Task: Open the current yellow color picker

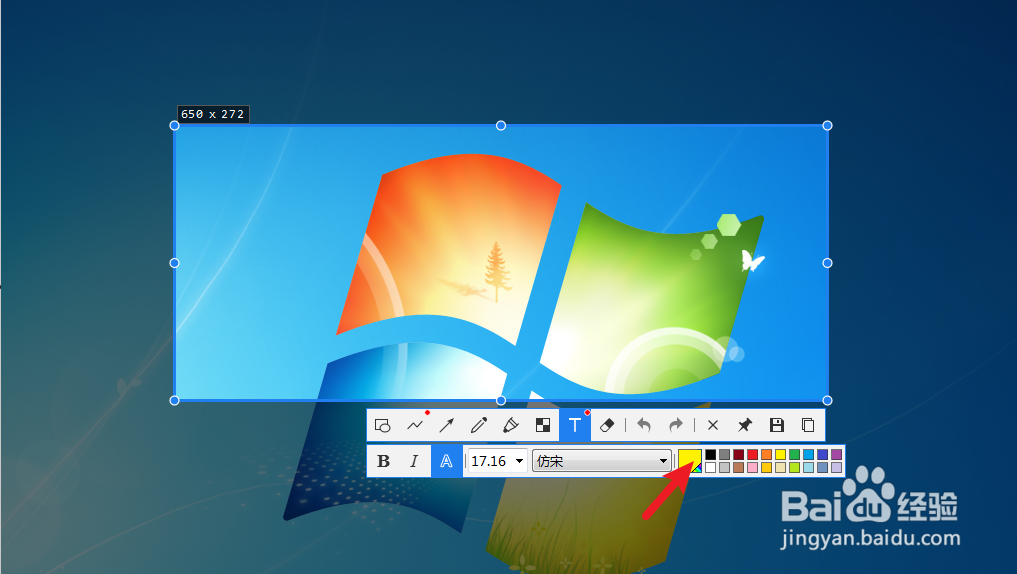Action: point(689,460)
